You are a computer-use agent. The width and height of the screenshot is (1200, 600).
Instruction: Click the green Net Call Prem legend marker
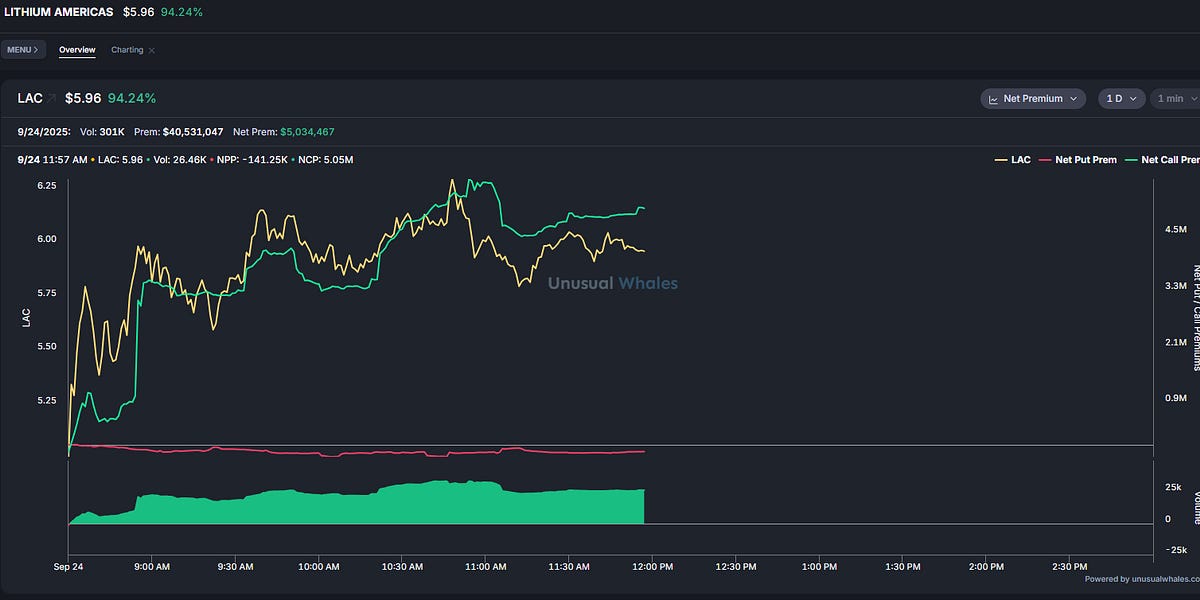click(1131, 159)
